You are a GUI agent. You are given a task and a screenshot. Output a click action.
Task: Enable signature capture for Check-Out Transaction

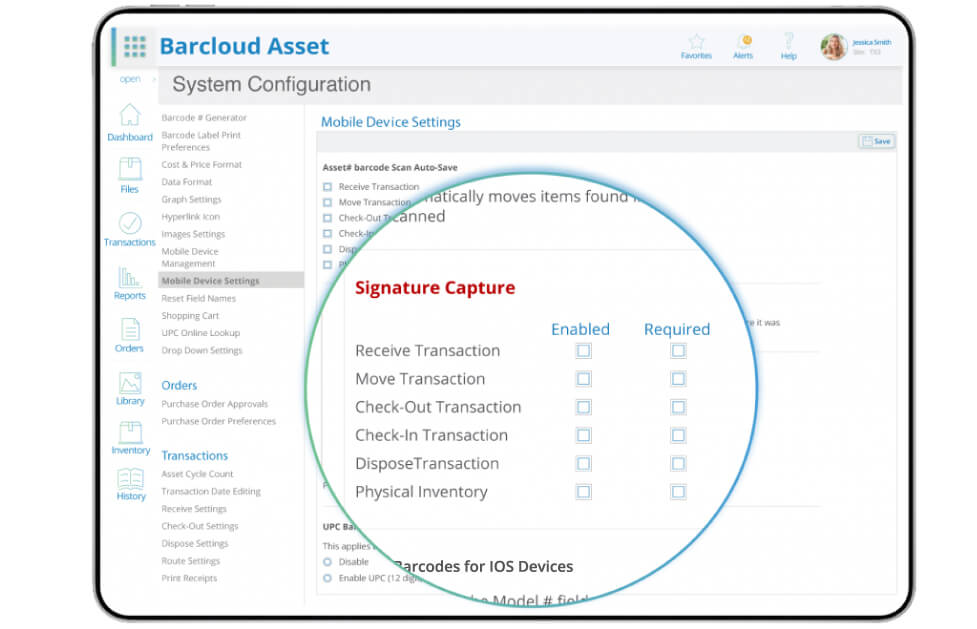click(583, 407)
